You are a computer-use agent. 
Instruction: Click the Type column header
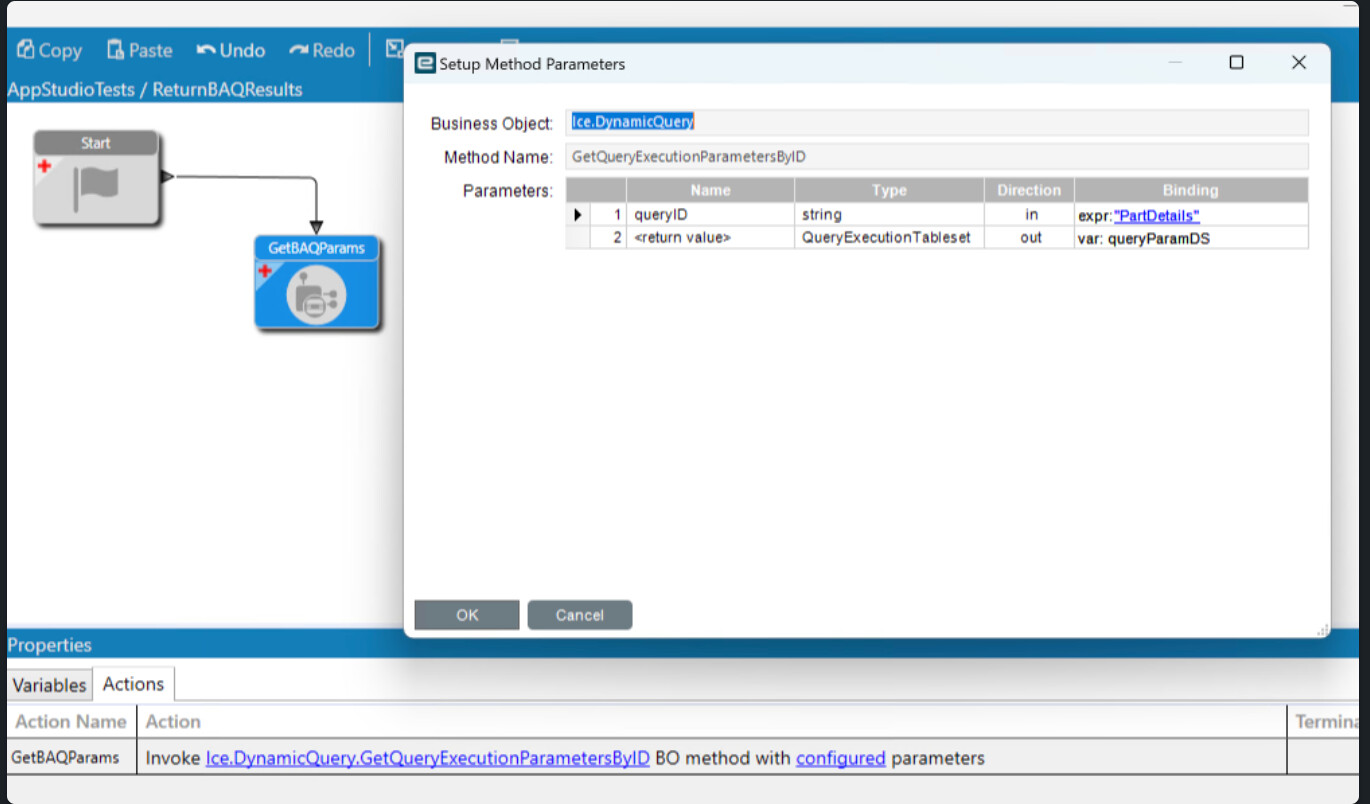[x=889, y=190]
